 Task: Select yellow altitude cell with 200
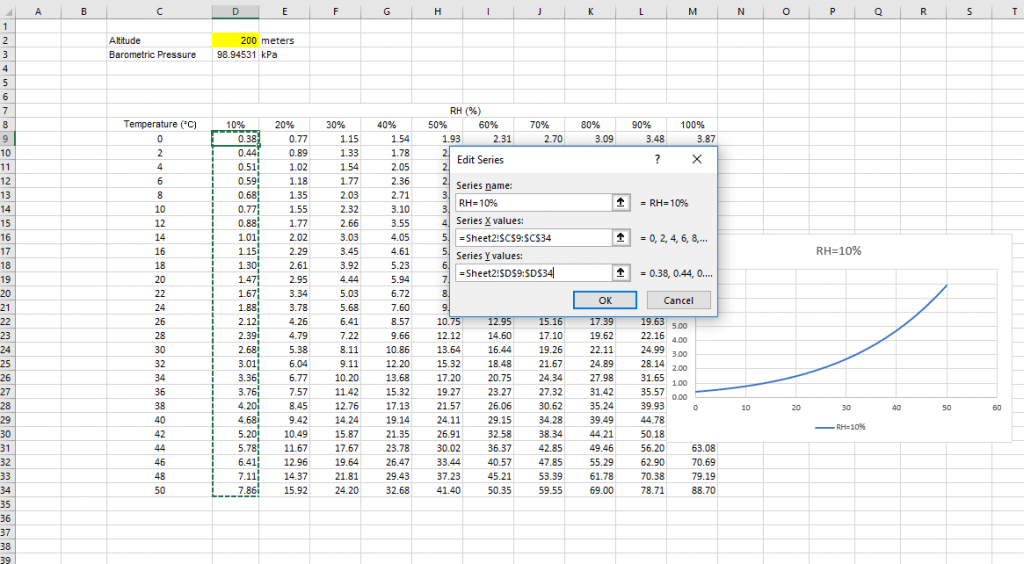click(x=235, y=40)
